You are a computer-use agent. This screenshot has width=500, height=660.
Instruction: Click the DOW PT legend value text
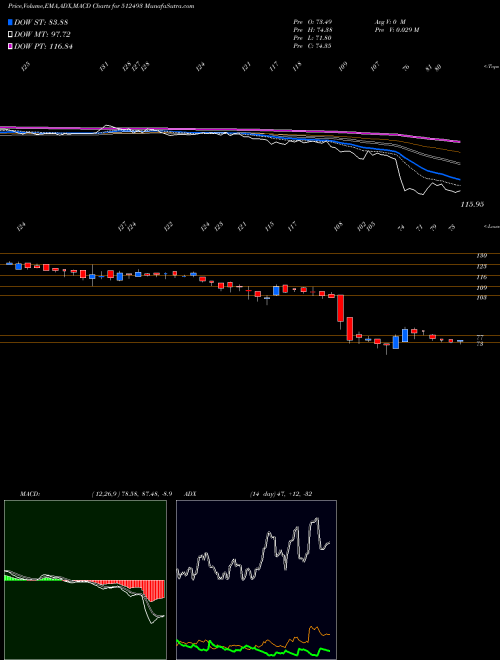click(x=43, y=46)
